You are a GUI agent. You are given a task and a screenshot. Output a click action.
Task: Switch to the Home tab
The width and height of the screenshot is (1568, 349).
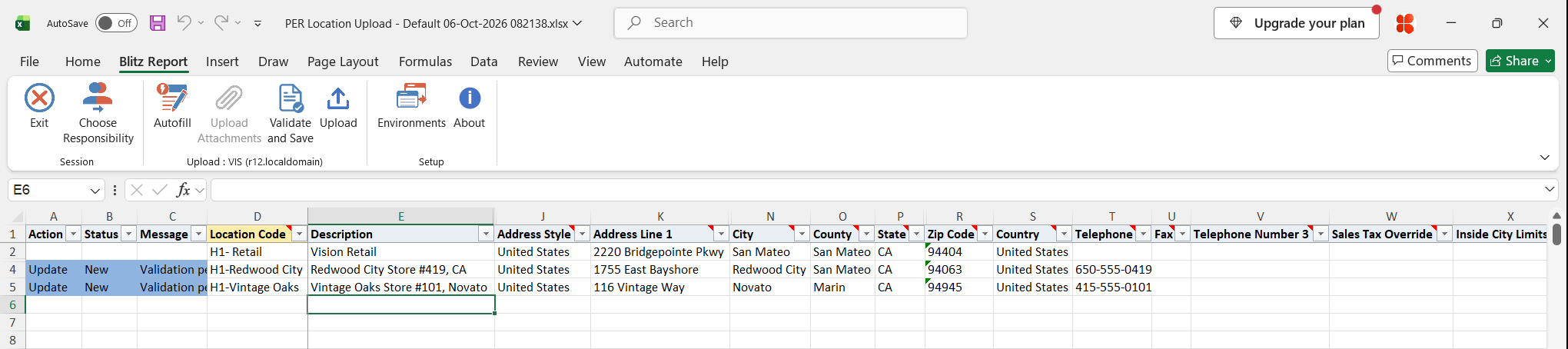pos(83,61)
